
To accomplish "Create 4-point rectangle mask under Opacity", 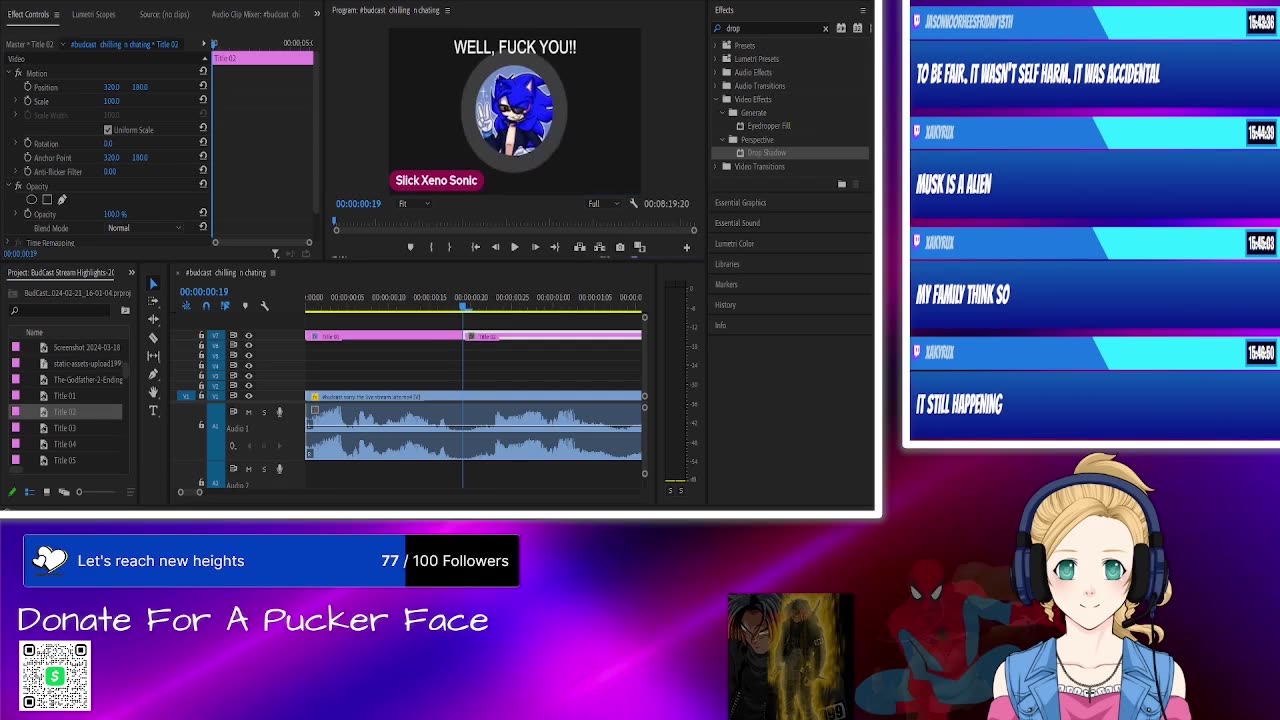I will (47, 200).
